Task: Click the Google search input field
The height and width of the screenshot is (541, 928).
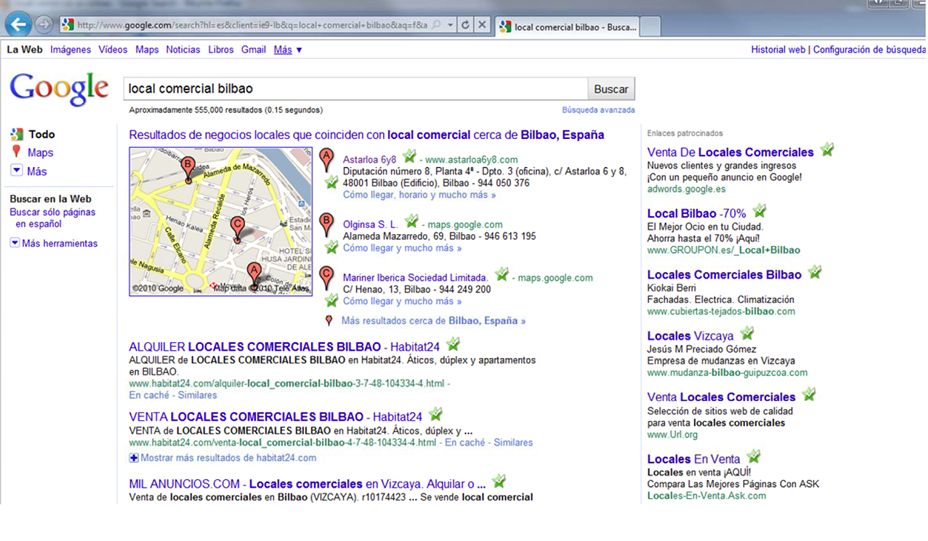Action: click(356, 89)
